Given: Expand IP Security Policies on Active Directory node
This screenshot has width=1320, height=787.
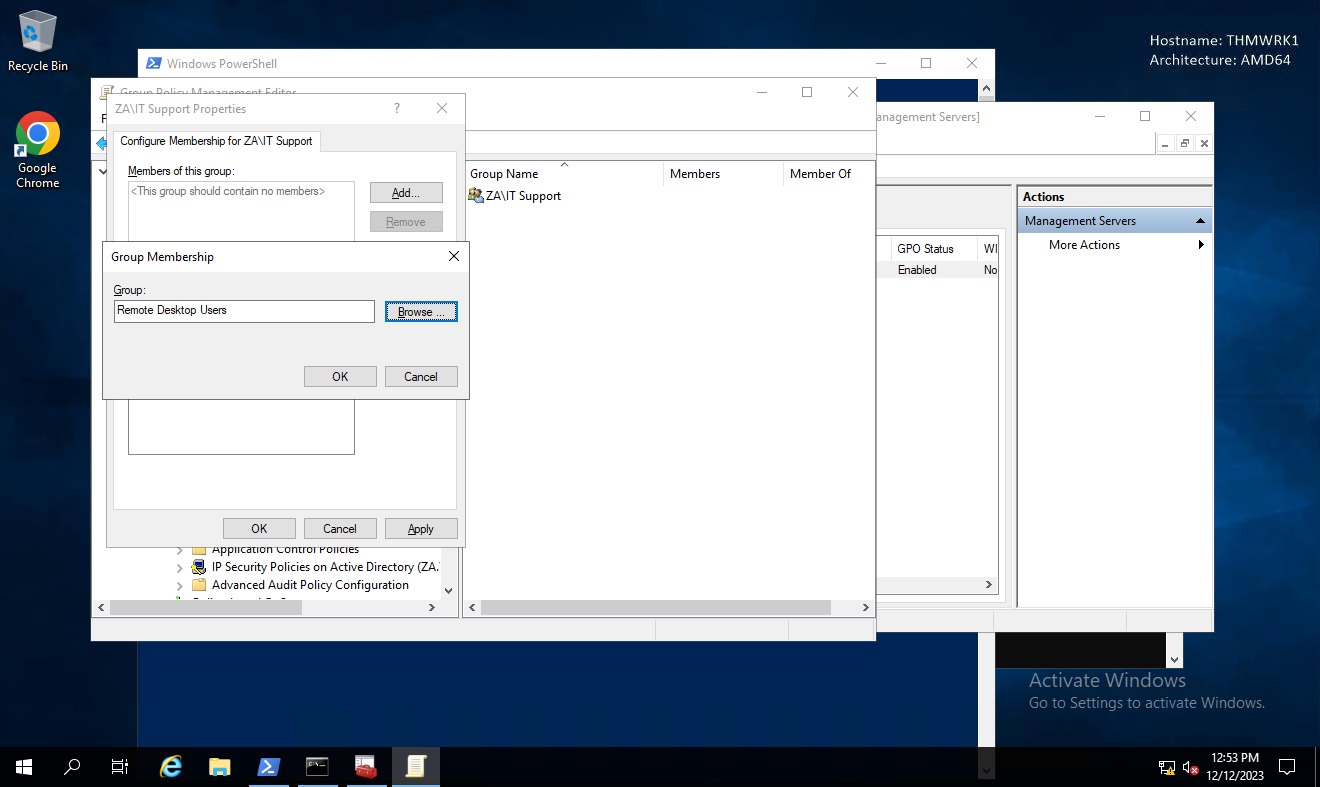Looking at the screenshot, I should pos(180,568).
